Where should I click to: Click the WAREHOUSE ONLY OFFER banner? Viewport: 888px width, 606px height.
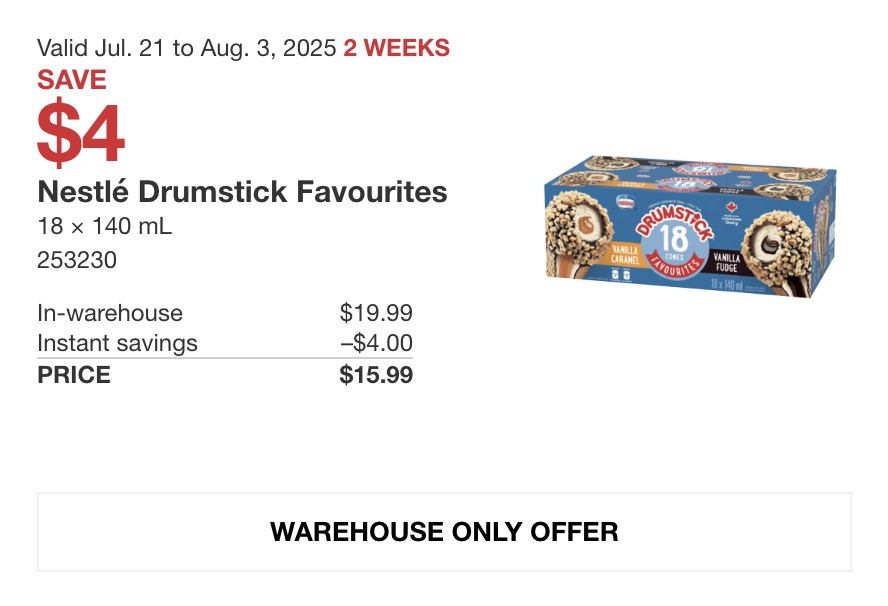444,532
